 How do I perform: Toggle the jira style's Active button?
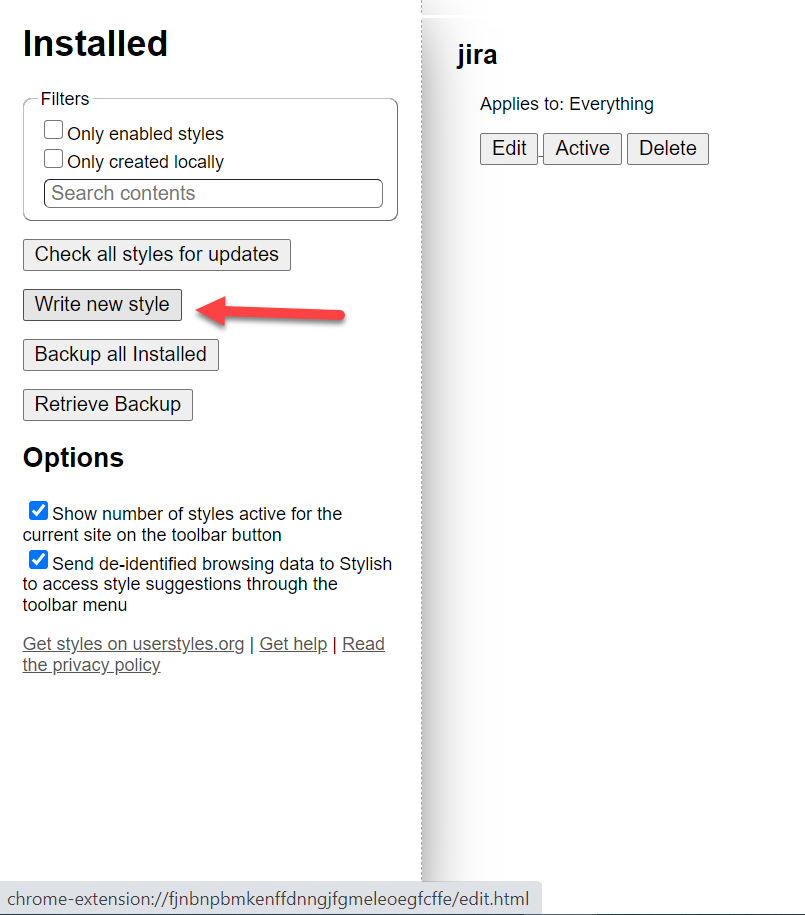pos(583,149)
